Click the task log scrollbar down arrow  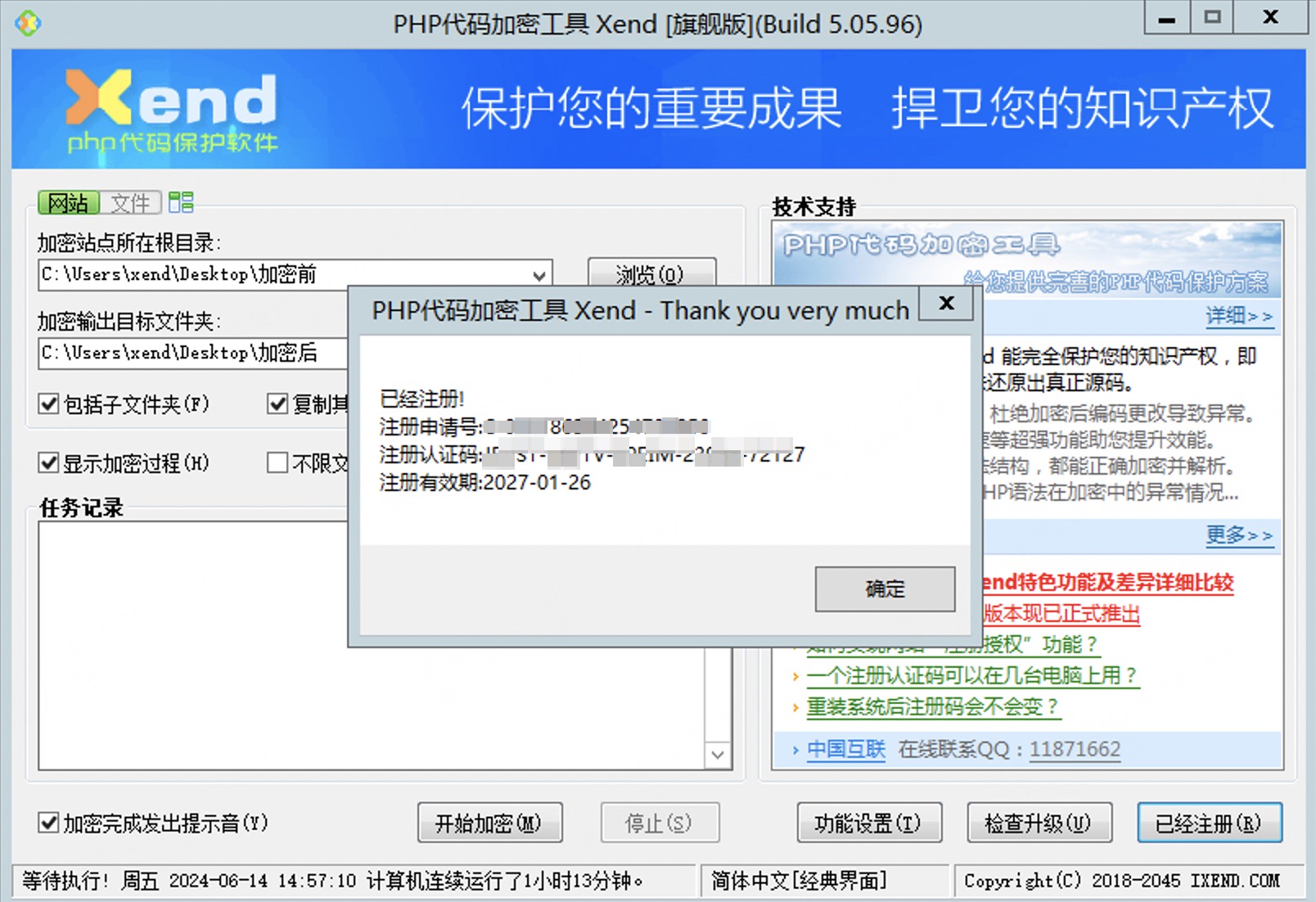(718, 755)
